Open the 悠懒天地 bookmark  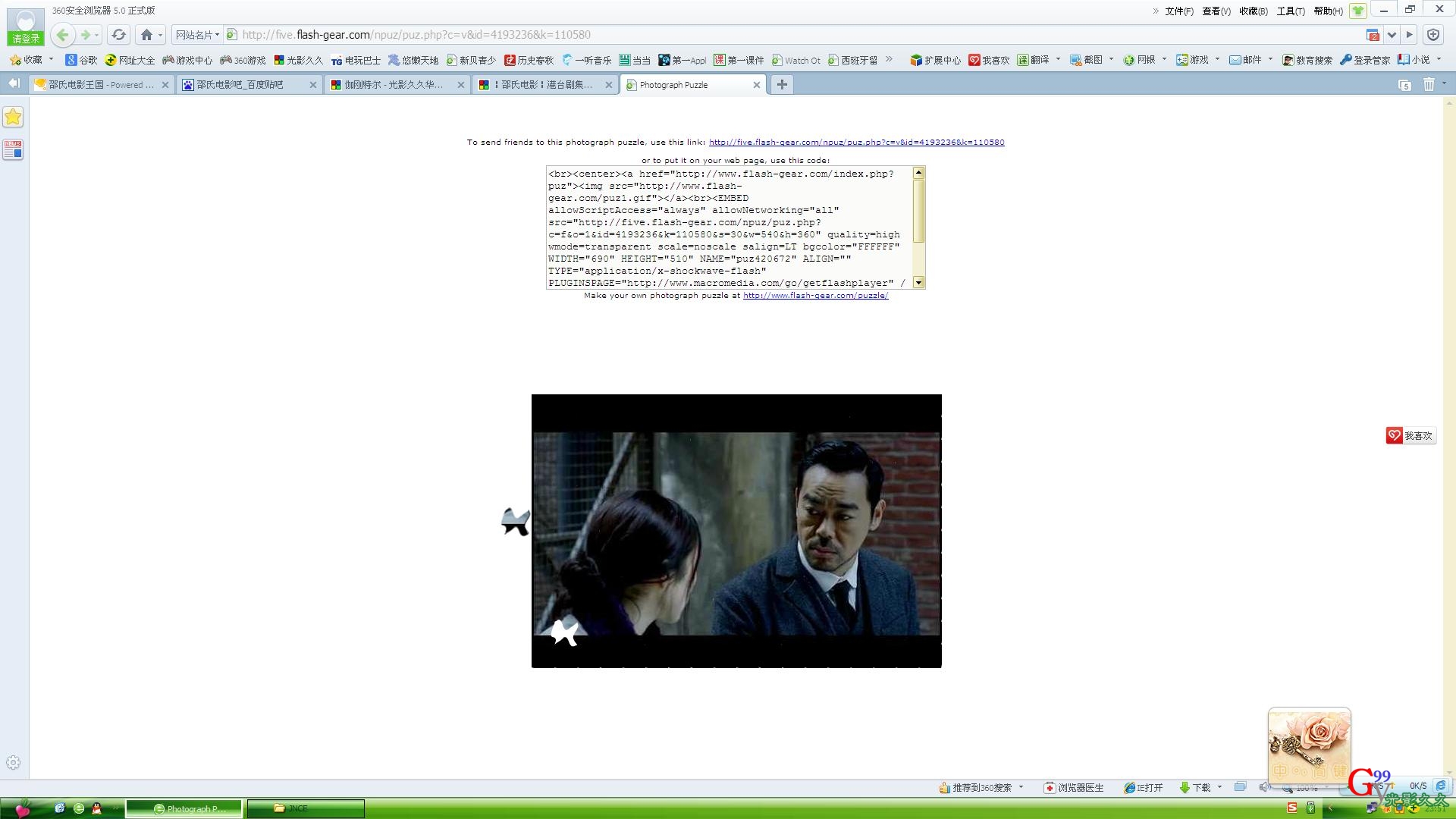tap(413, 60)
